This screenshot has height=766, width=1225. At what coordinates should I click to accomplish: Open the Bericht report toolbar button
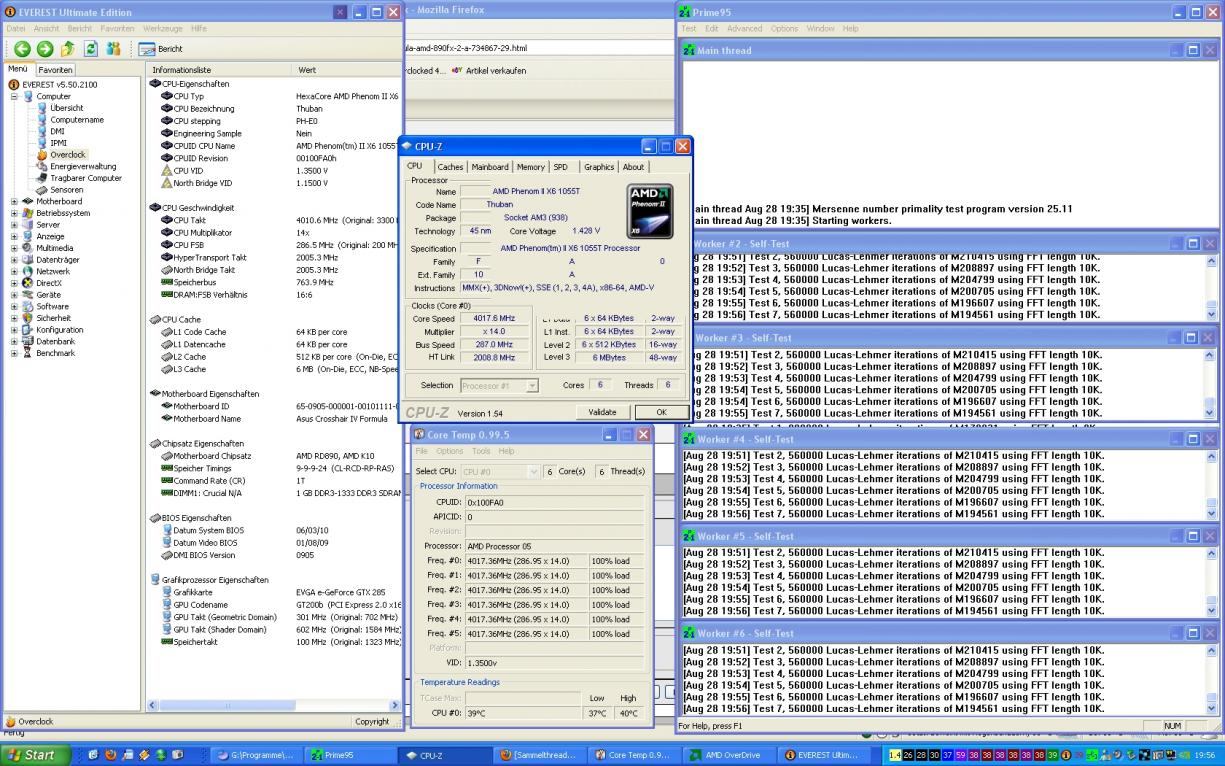click(160, 48)
